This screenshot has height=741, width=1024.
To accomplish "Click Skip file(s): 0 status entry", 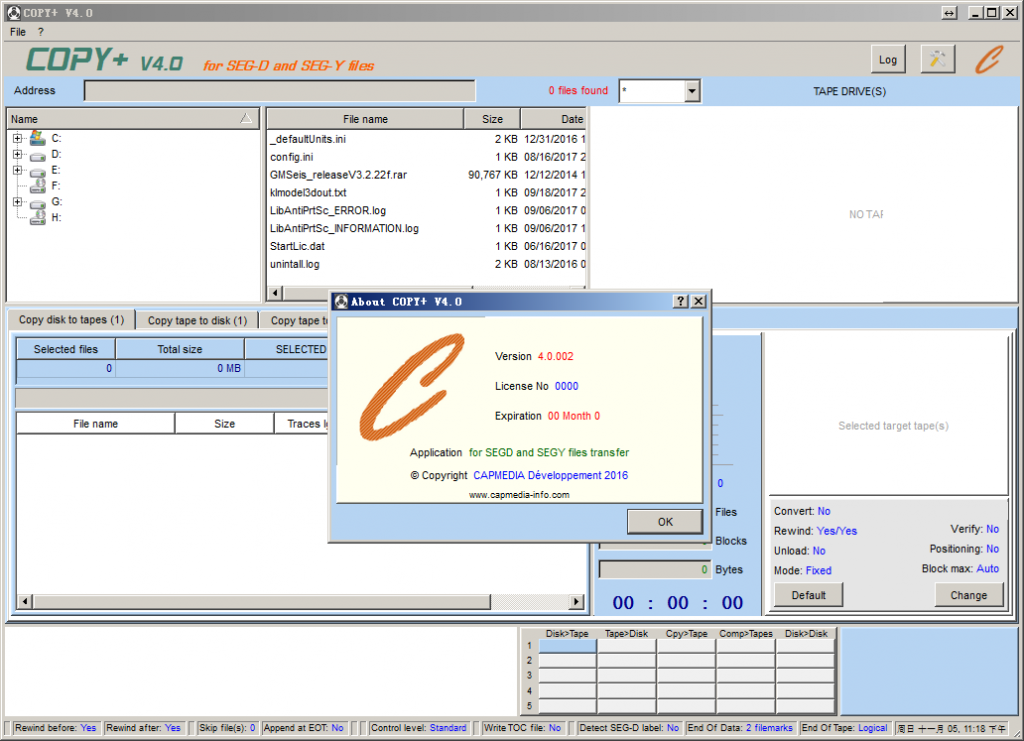I will pos(227,728).
